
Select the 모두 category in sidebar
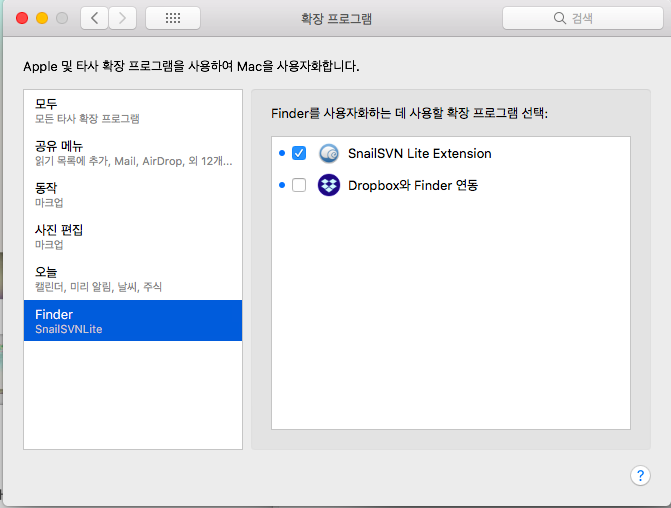click(x=133, y=110)
